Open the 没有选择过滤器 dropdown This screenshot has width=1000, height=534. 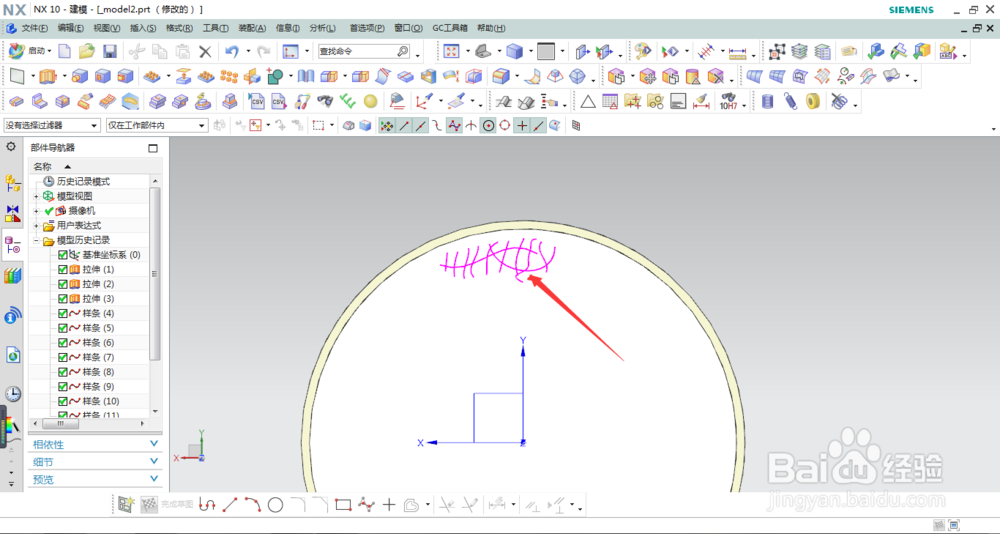point(52,126)
